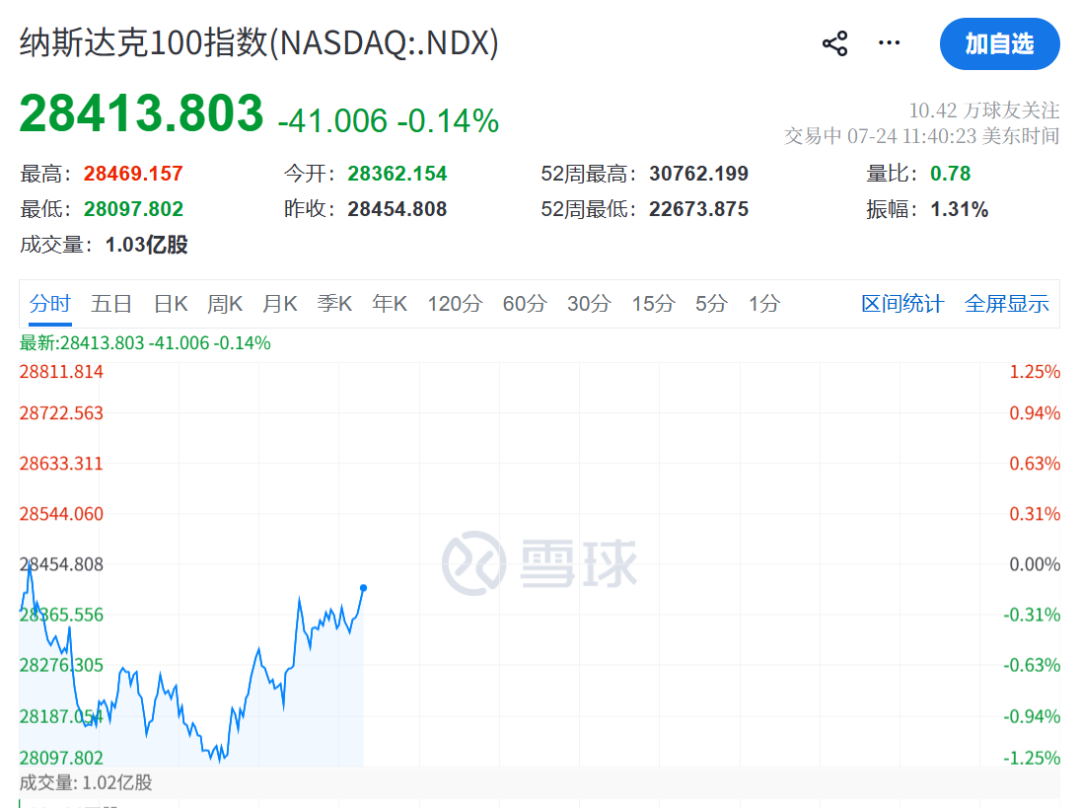Click the 全屏显示 link

[1006, 304]
